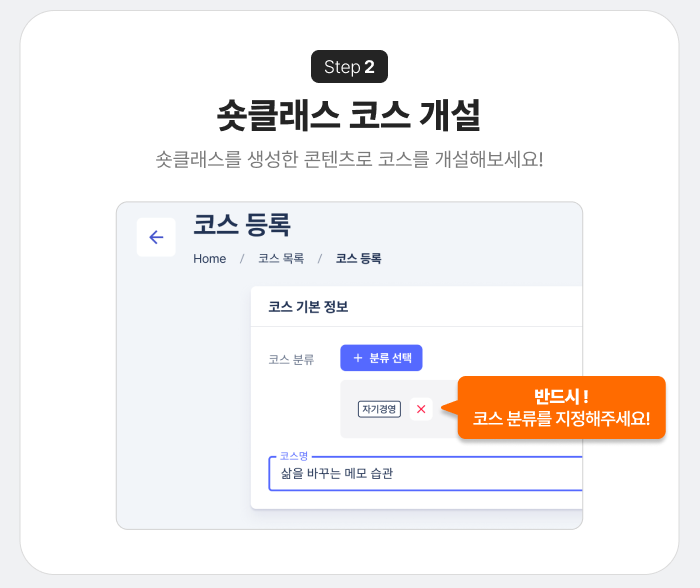Open the 분류 선택 category button

point(381,358)
